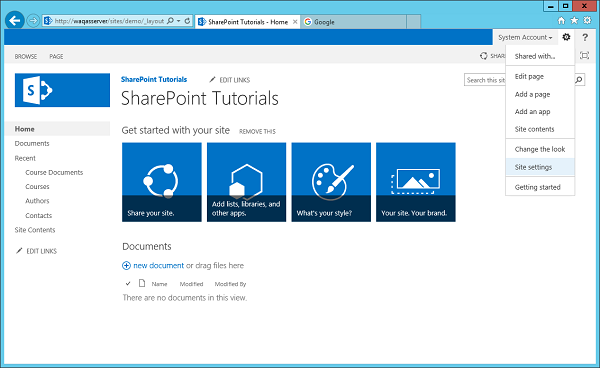Click the document Type column icon
Image resolution: width=600 pixels, height=368 pixels.
[142, 283]
